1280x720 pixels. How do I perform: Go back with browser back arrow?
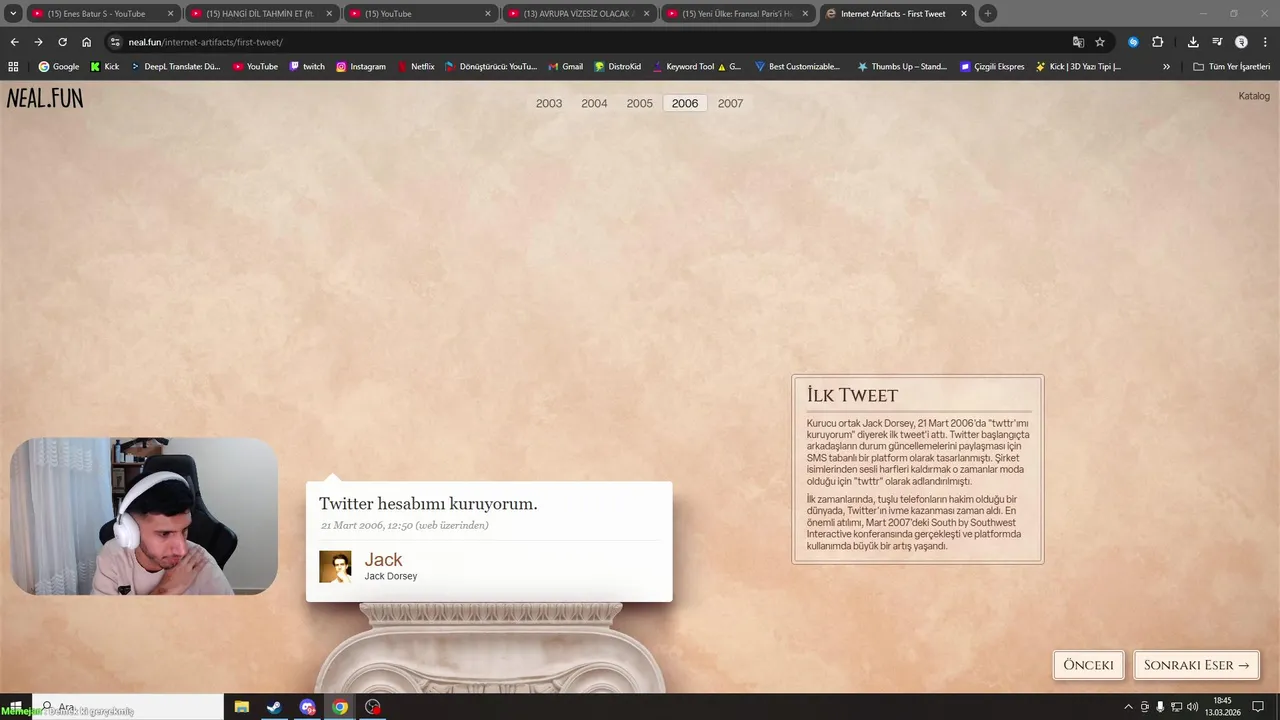[x=14, y=42]
